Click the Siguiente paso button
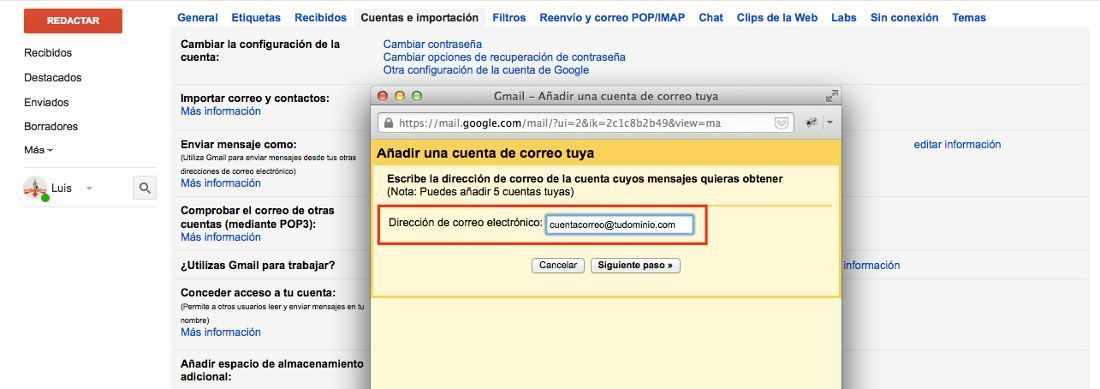The image size is (1100, 389). [636, 266]
